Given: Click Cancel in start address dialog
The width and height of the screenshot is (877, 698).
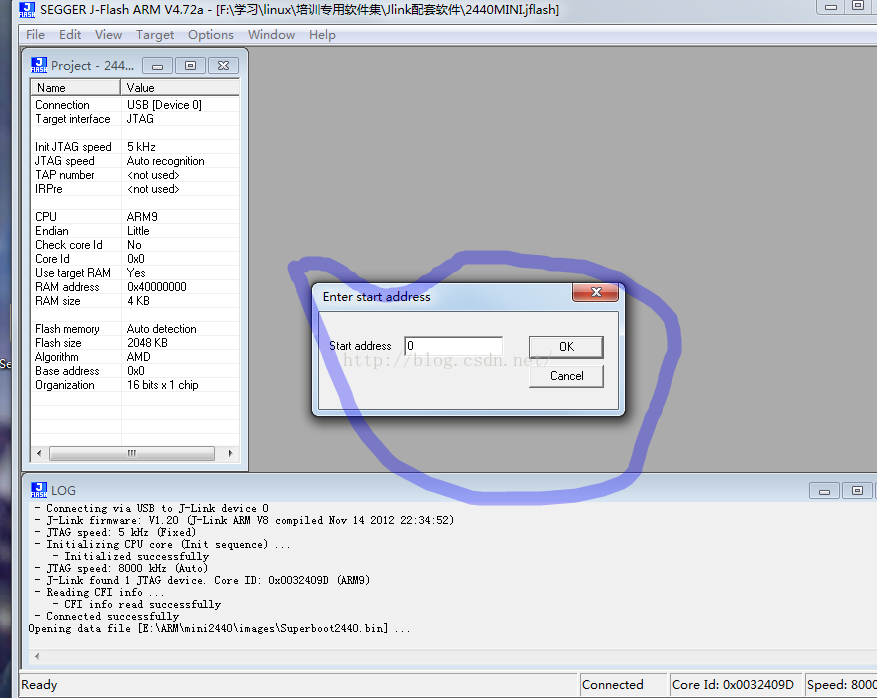Looking at the screenshot, I should 566,376.
